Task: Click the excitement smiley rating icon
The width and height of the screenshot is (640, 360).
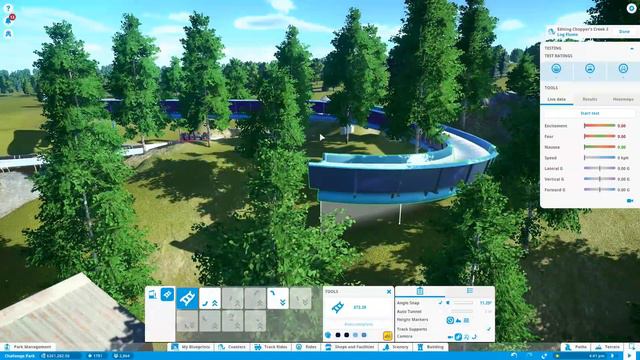Action: click(556, 69)
